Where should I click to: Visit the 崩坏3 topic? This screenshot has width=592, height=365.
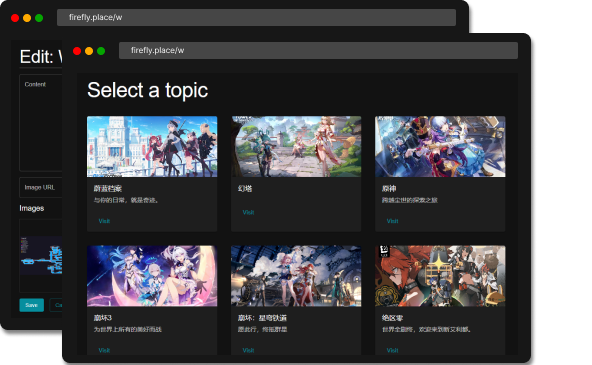[104, 350]
